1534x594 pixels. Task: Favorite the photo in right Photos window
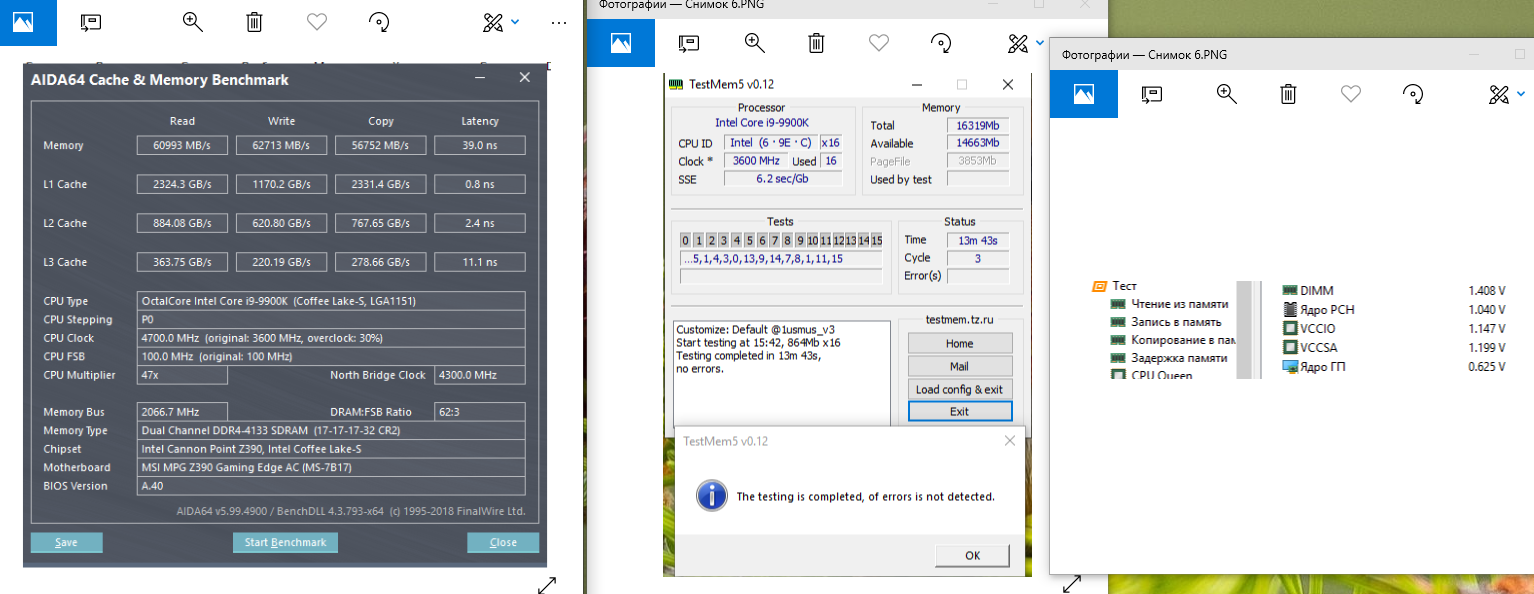click(x=1351, y=94)
